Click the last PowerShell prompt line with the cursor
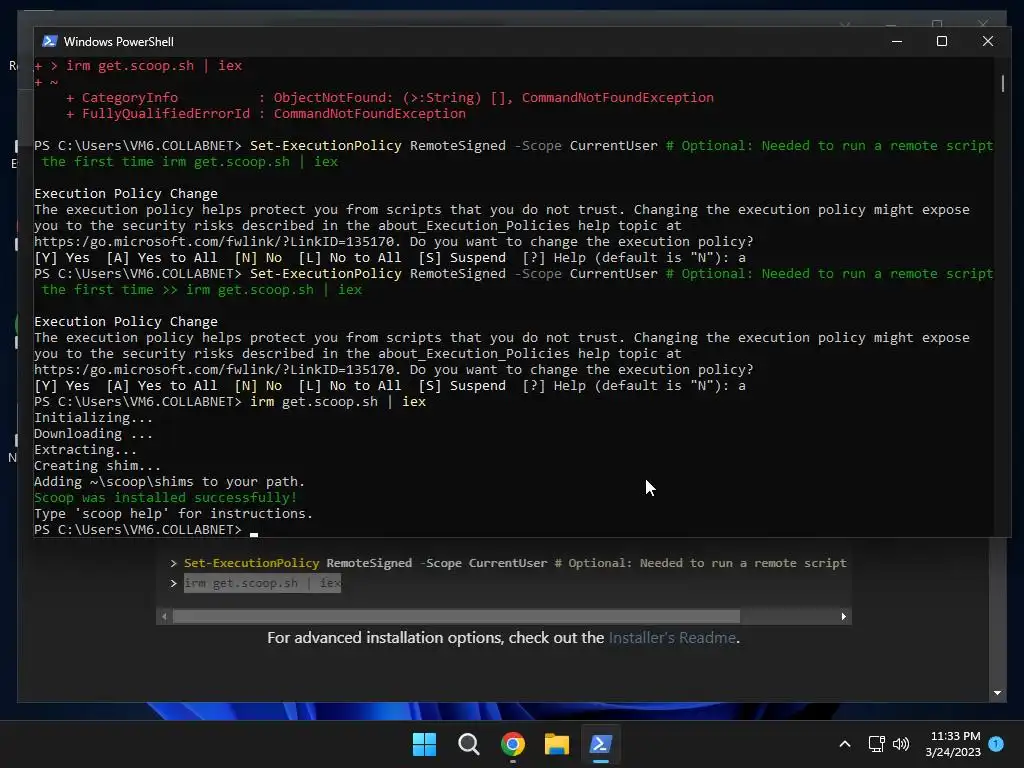1024x768 pixels. click(146, 530)
